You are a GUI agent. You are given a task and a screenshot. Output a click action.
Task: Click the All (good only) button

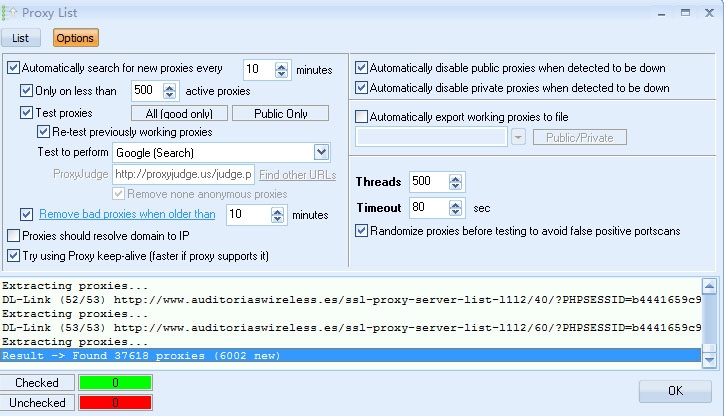(179, 114)
